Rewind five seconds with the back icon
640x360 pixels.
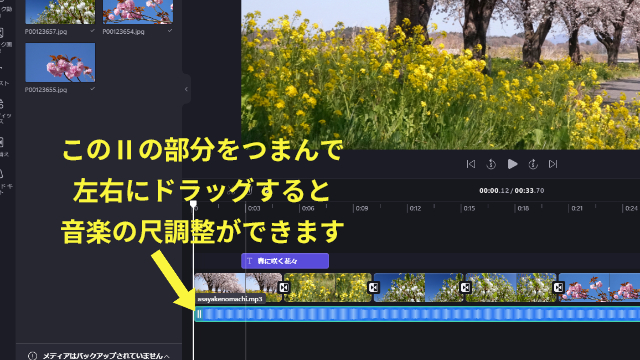[x=491, y=164]
